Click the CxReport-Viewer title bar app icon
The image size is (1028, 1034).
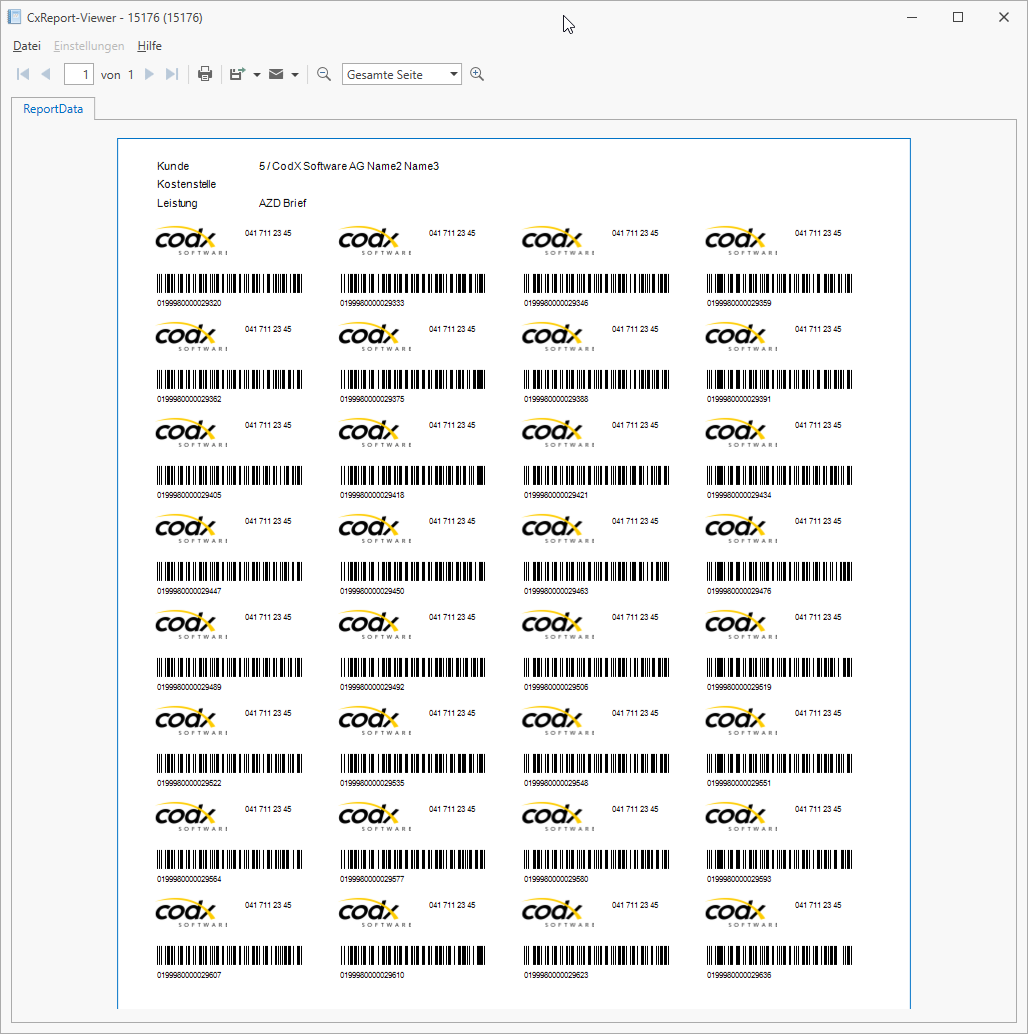click(x=14, y=17)
